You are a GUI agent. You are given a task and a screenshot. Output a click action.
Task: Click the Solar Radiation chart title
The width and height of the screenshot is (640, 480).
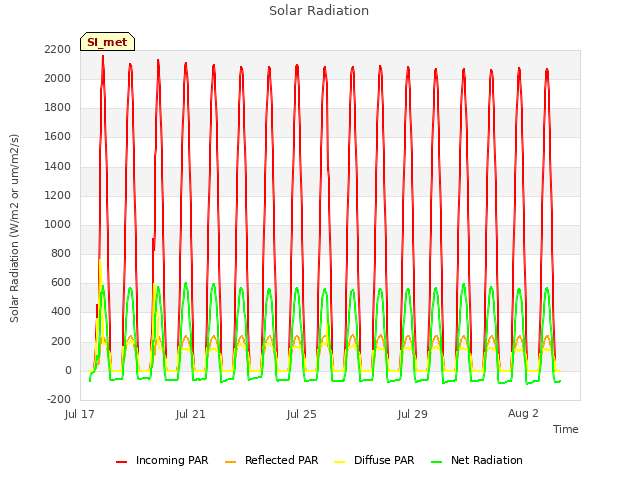click(x=319, y=11)
